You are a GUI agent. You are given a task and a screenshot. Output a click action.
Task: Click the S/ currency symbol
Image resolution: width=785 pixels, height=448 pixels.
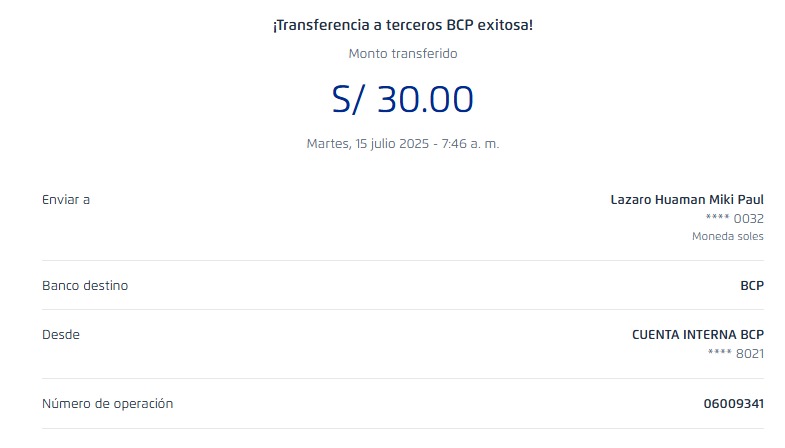[351, 99]
